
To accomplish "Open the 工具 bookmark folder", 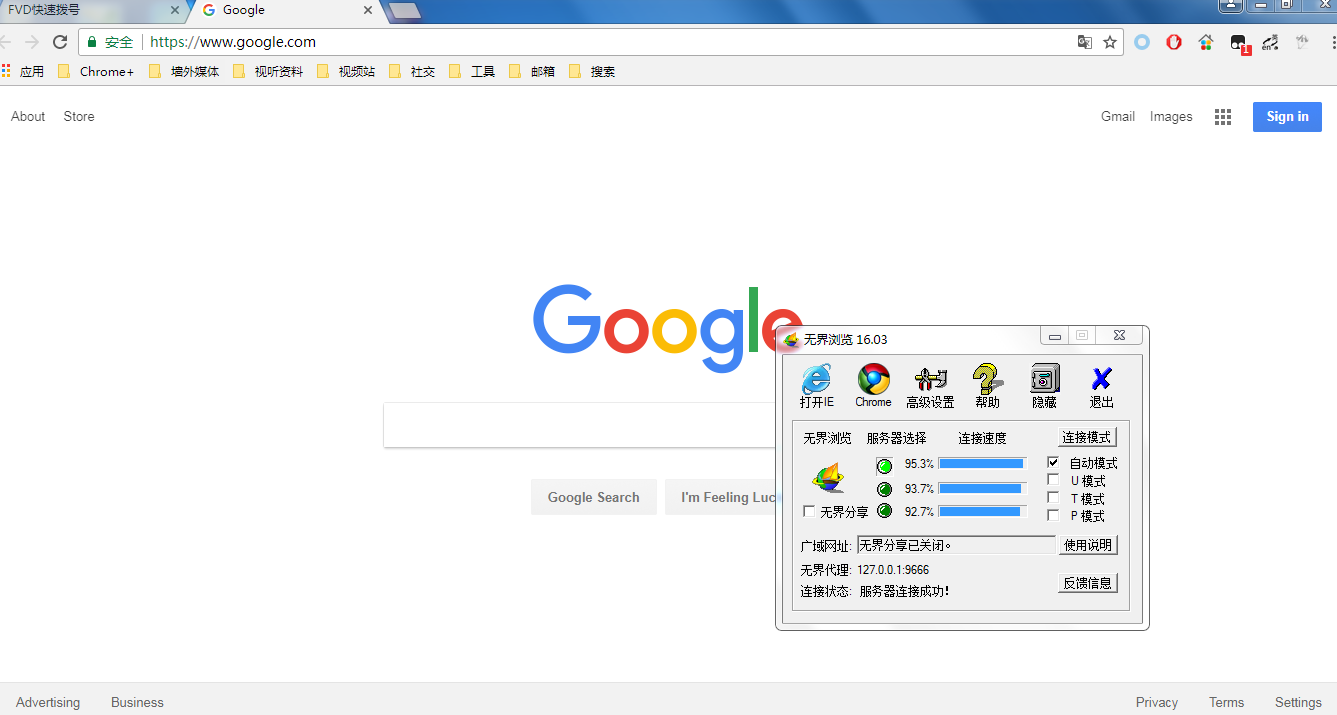I will pyautogui.click(x=472, y=71).
